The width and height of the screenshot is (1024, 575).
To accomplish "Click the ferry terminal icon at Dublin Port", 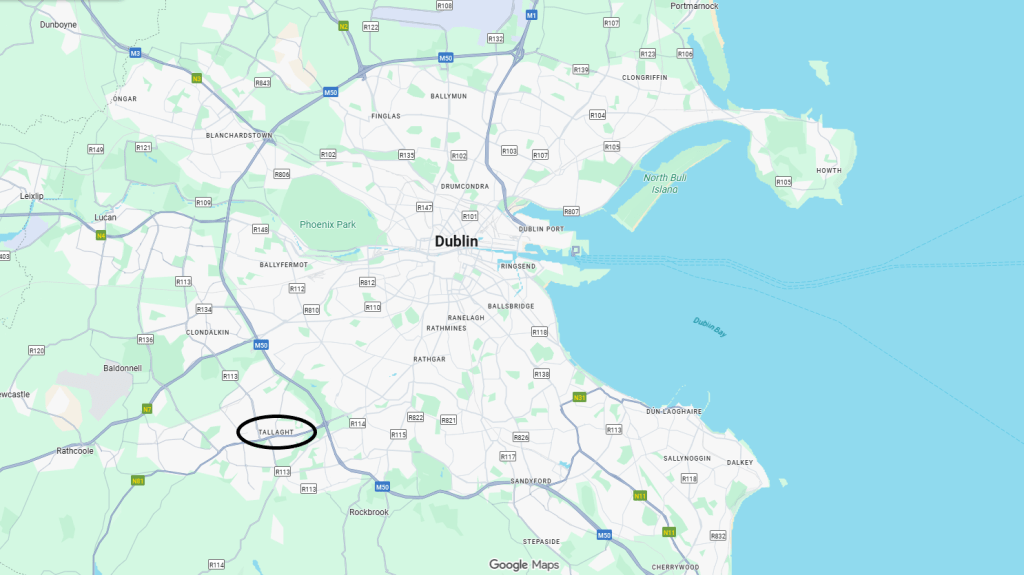I will pos(576,251).
